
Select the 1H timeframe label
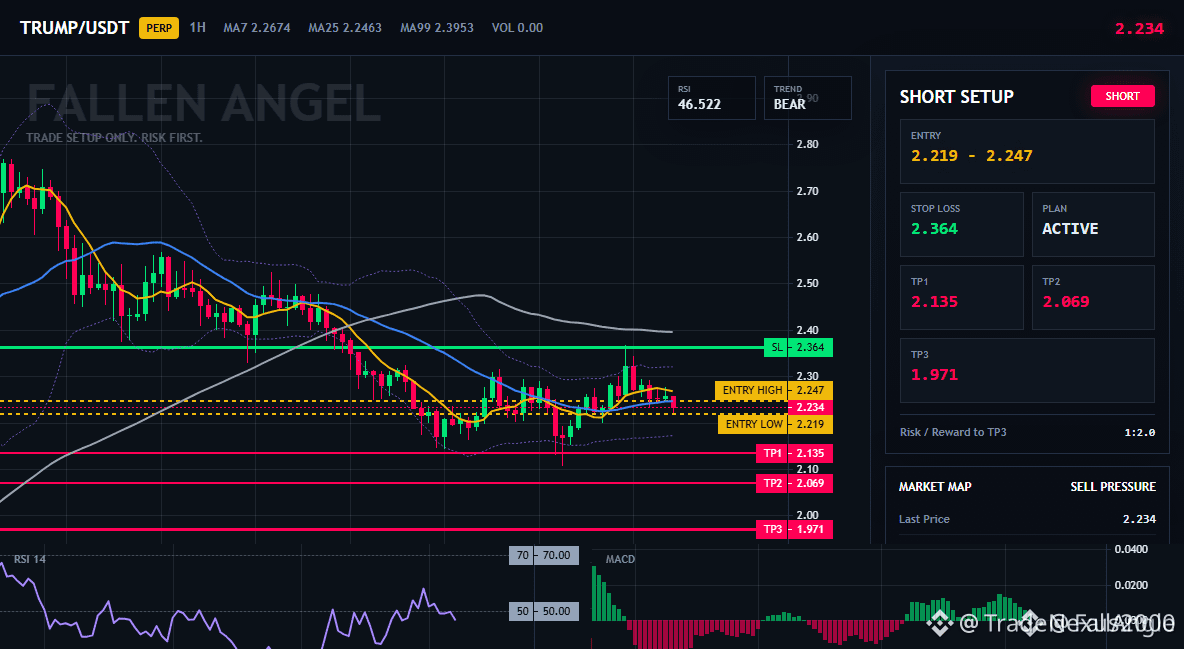pyautogui.click(x=197, y=27)
